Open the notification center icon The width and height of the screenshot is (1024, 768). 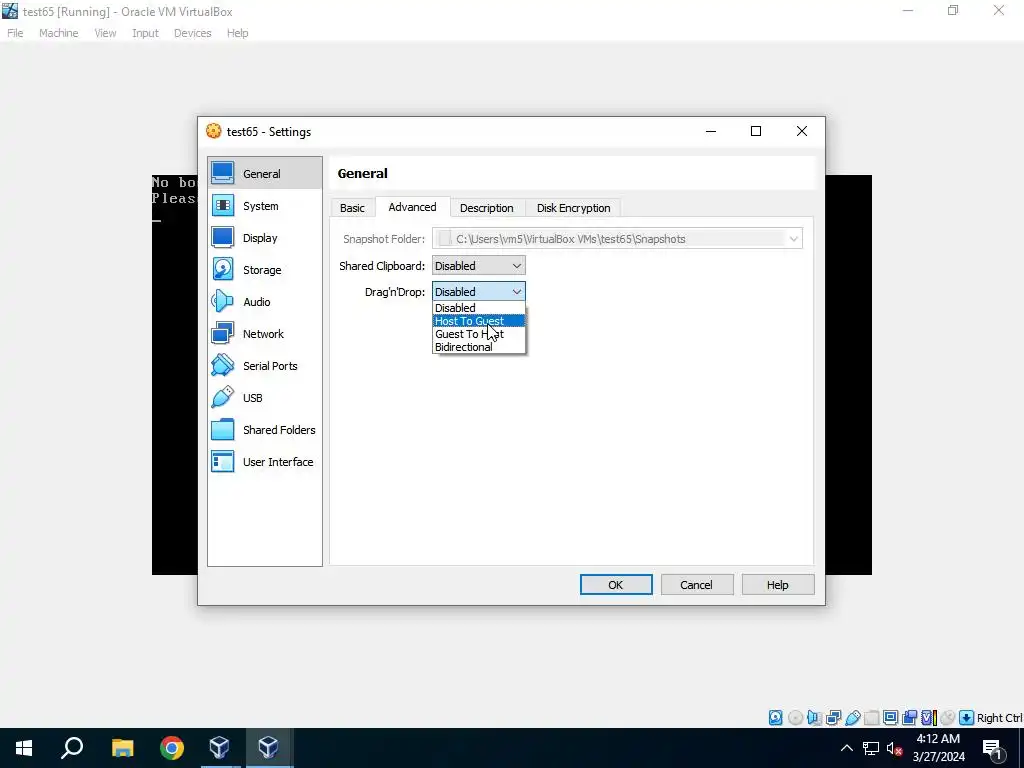(992, 748)
